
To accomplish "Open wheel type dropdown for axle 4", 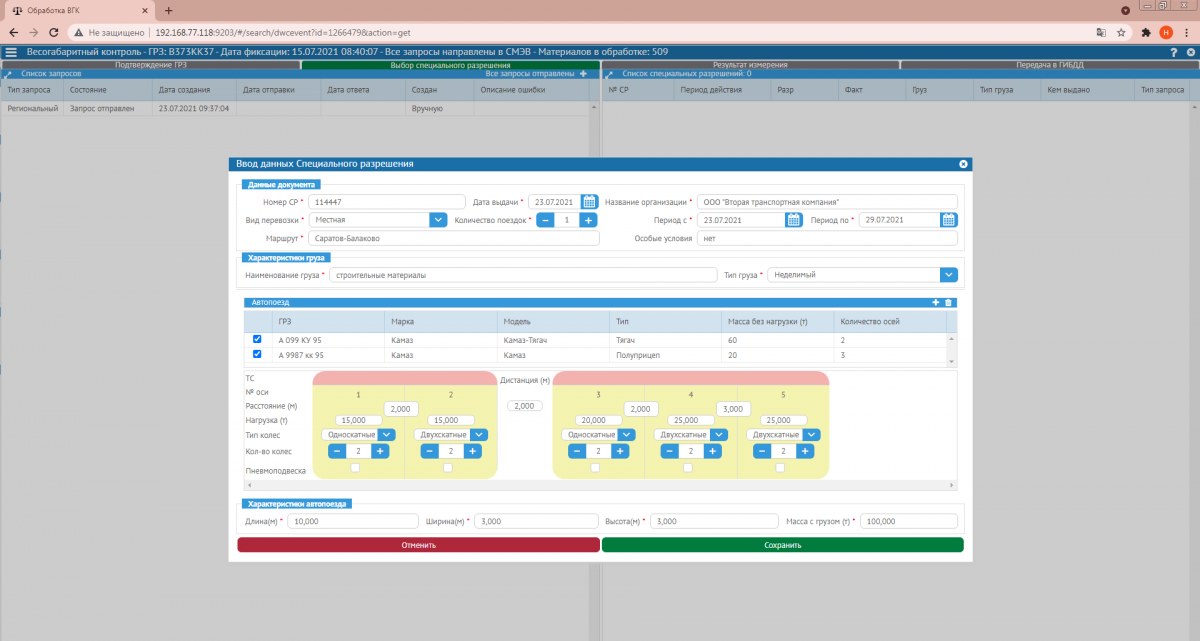I will [719, 434].
